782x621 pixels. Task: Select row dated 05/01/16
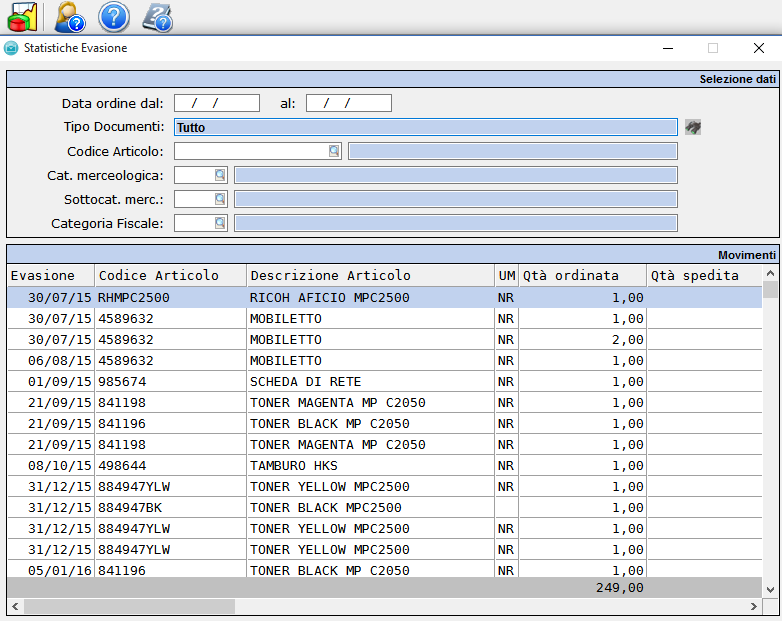[385, 570]
